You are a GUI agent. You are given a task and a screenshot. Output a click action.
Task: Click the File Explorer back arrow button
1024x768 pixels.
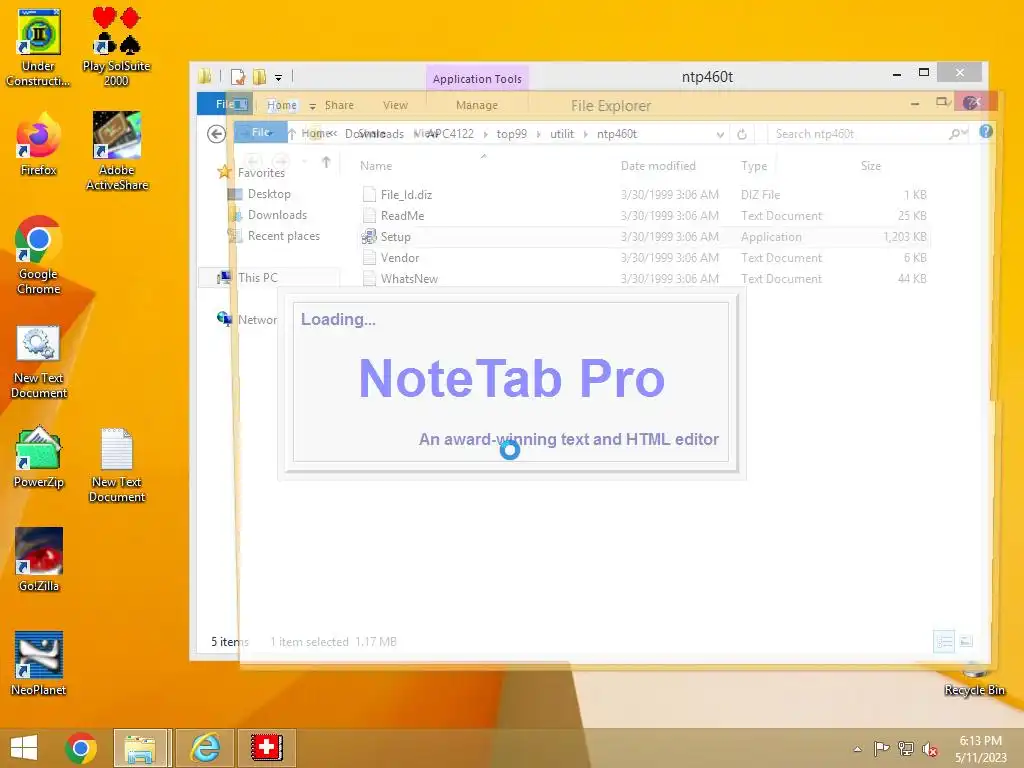pyautogui.click(x=216, y=134)
